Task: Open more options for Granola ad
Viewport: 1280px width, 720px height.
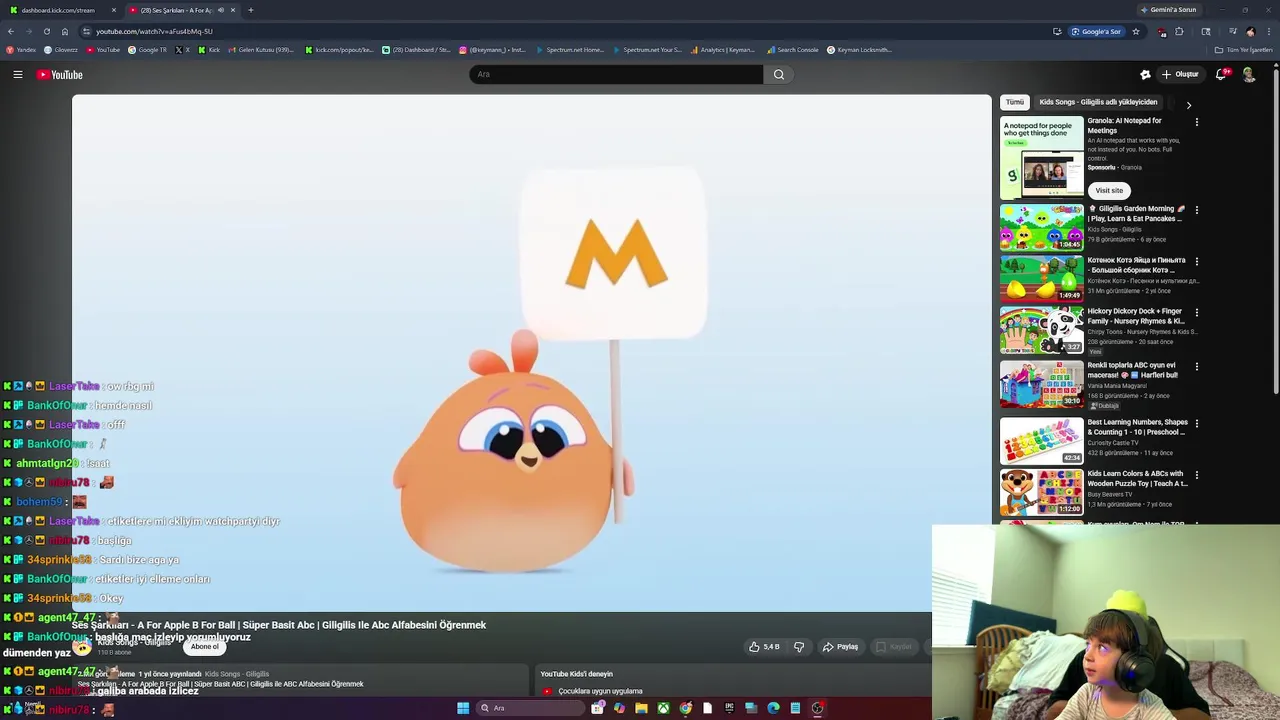Action: tap(1196, 122)
